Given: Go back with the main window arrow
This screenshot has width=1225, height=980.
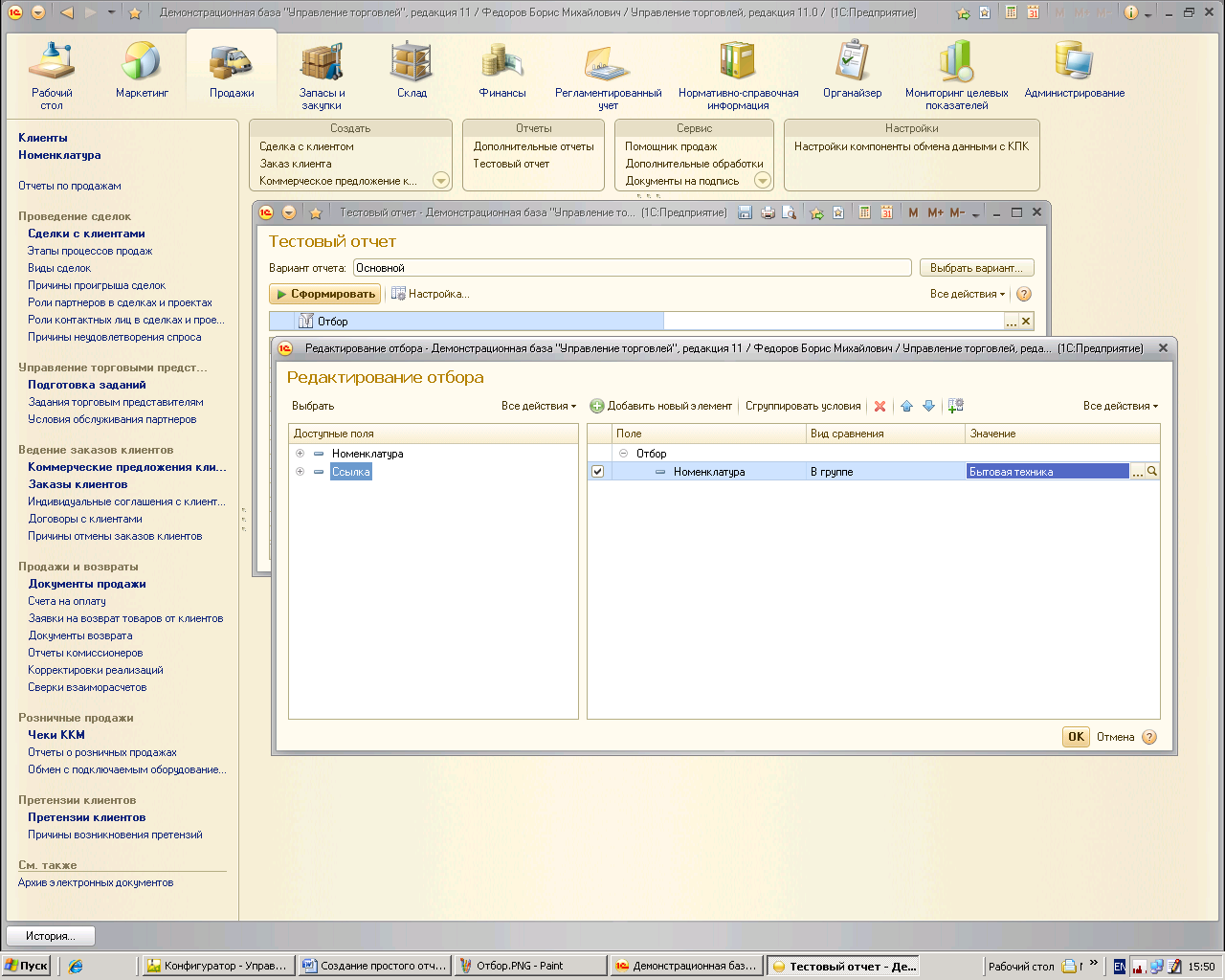Looking at the screenshot, I should tap(66, 12).
